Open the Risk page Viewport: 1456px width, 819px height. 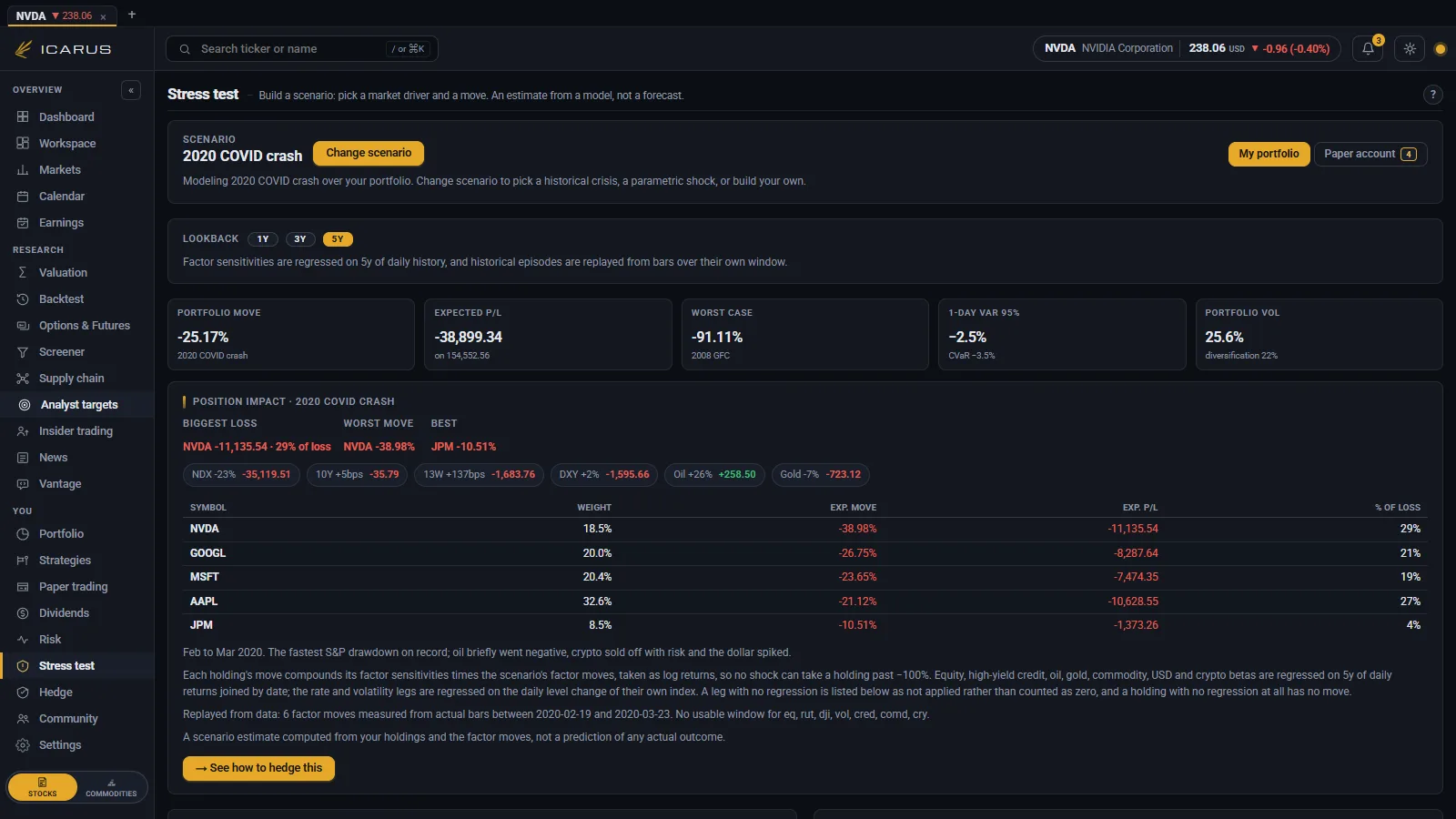click(76, 639)
